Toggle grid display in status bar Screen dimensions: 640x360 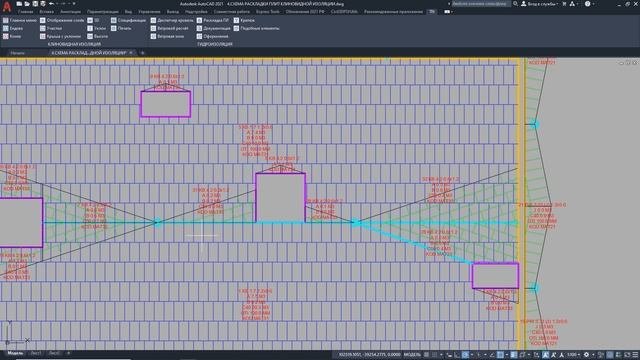(426, 355)
